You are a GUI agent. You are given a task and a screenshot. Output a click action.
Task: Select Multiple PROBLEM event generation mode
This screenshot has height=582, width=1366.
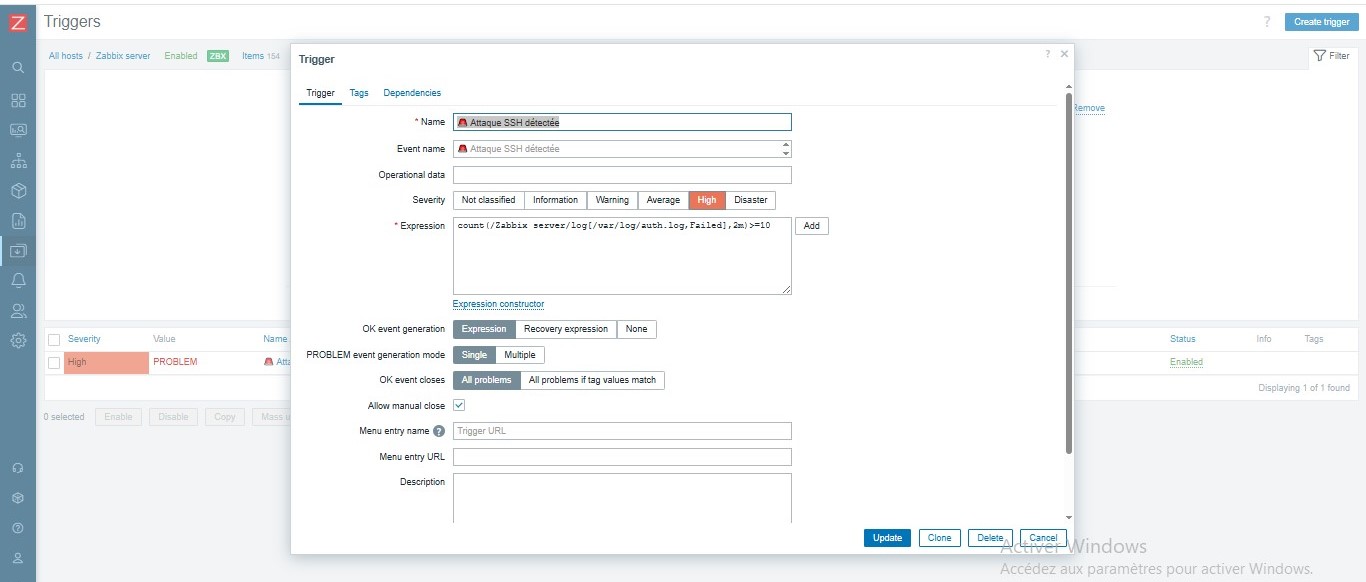(520, 355)
